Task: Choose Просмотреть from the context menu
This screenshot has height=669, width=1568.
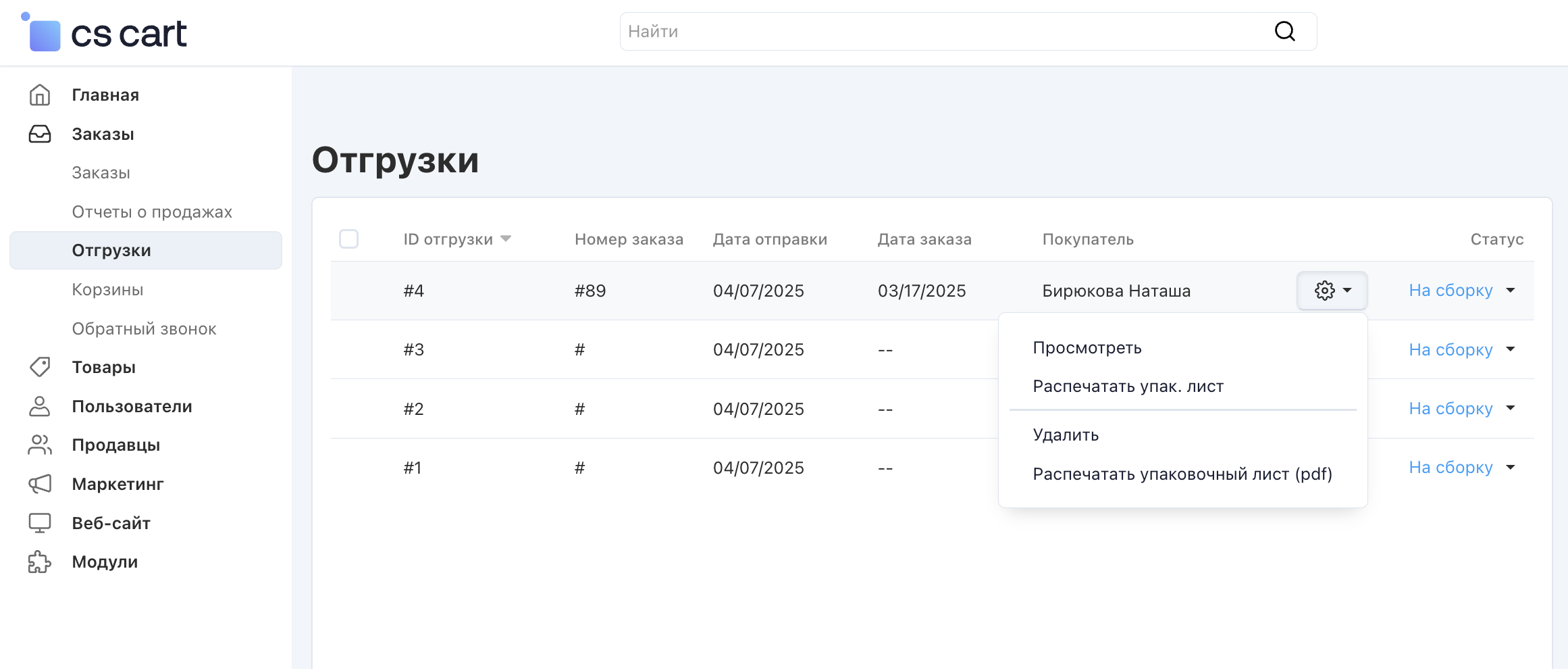Action: click(x=1087, y=348)
